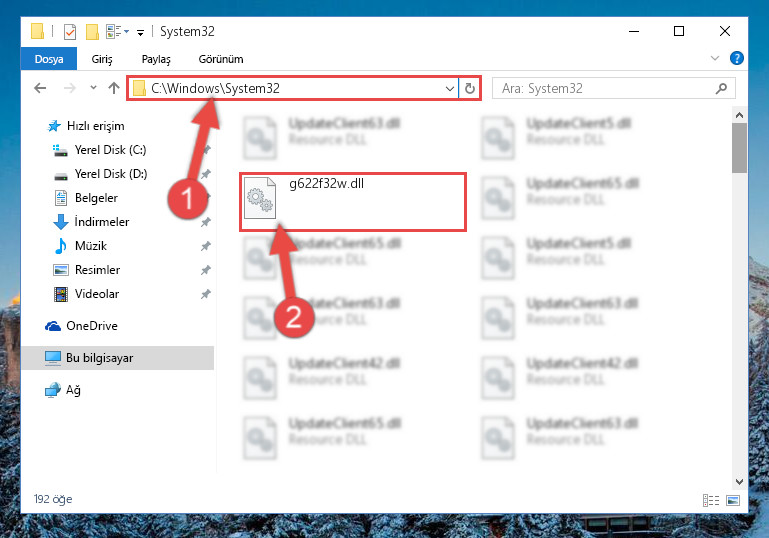
Task: Switch to large icons view in the status bar
Action: pyautogui.click(x=733, y=500)
